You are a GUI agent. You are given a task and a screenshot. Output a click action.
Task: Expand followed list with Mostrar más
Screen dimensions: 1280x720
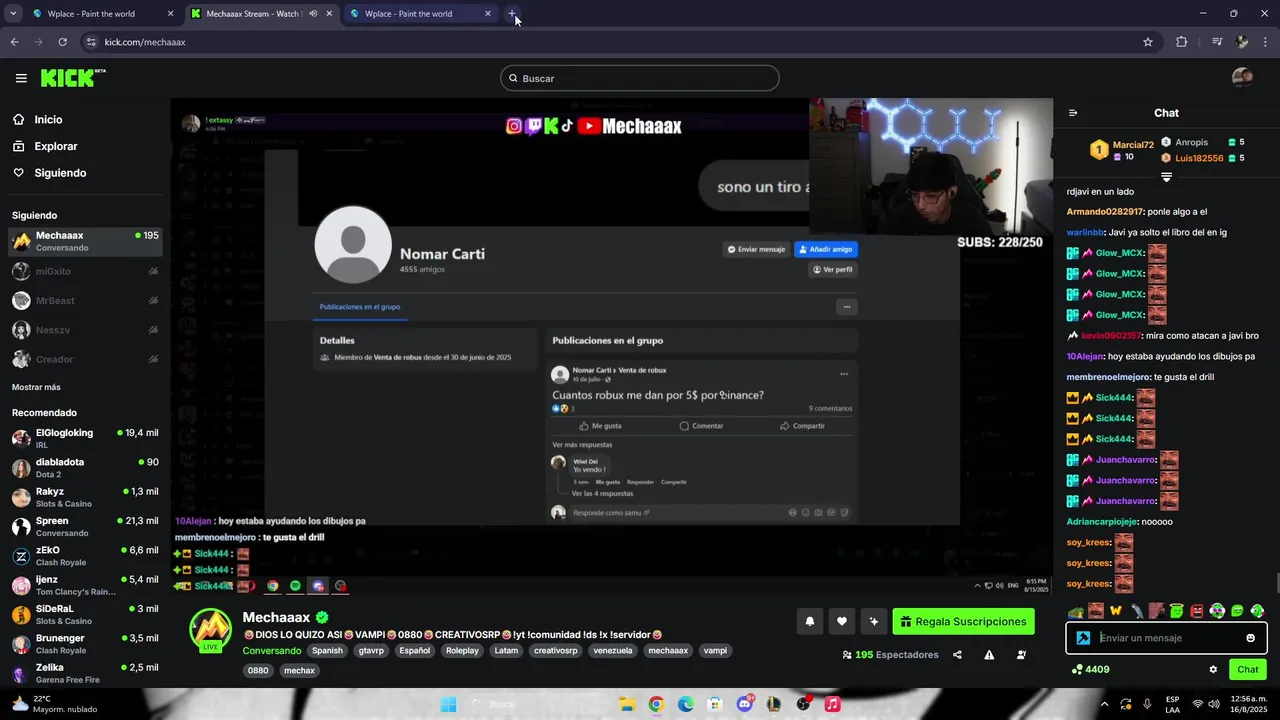click(36, 387)
